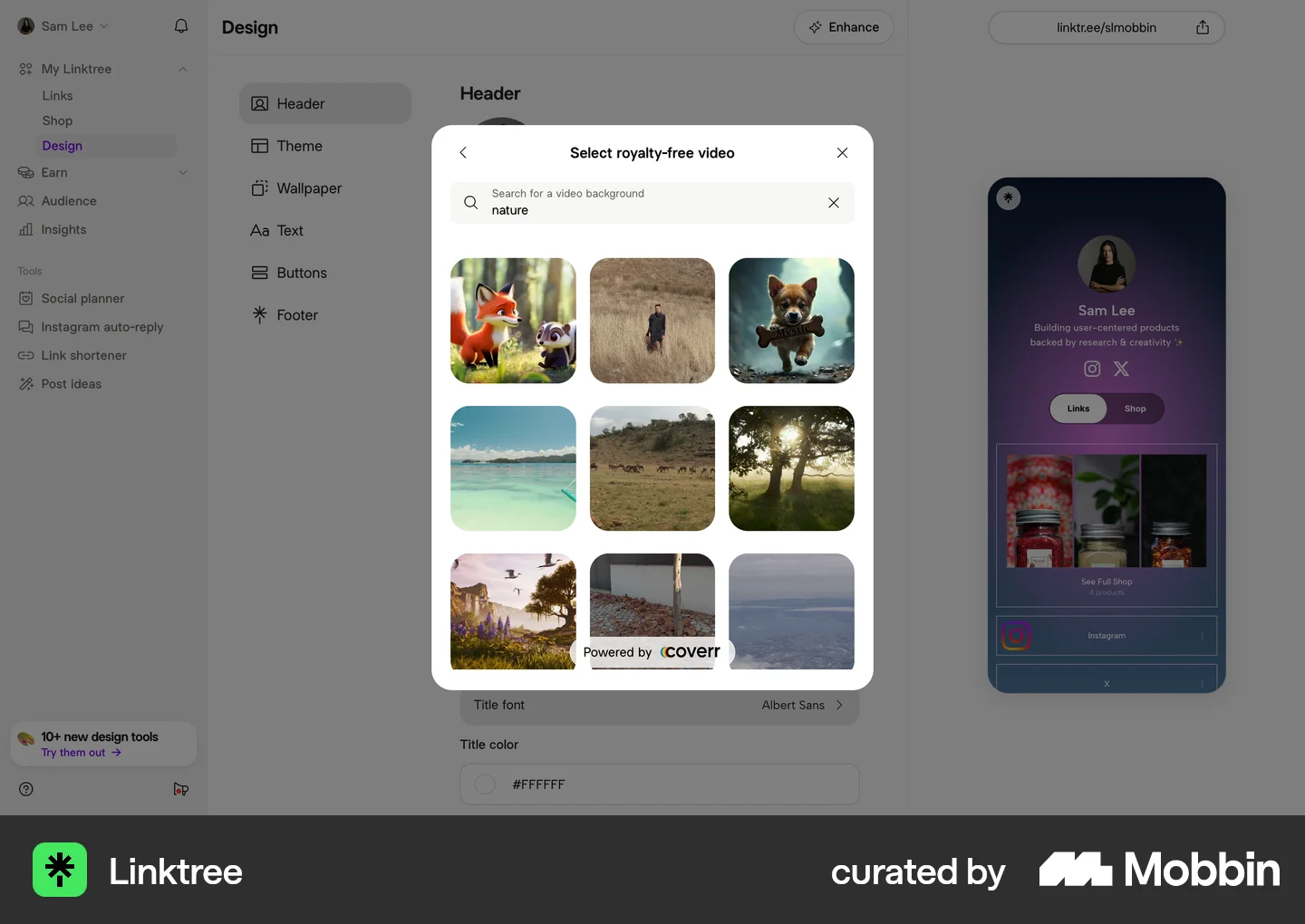Image resolution: width=1305 pixels, height=924 pixels.
Task: Open Social planner tool
Action: point(82,299)
